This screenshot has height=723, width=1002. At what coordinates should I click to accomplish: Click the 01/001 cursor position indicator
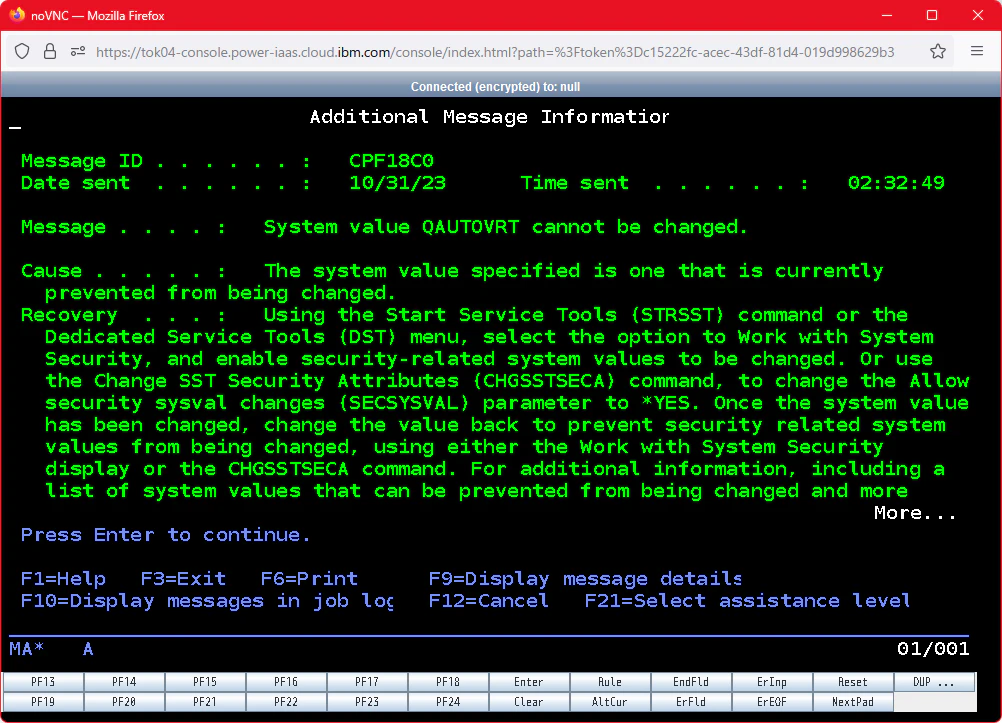[x=933, y=649]
